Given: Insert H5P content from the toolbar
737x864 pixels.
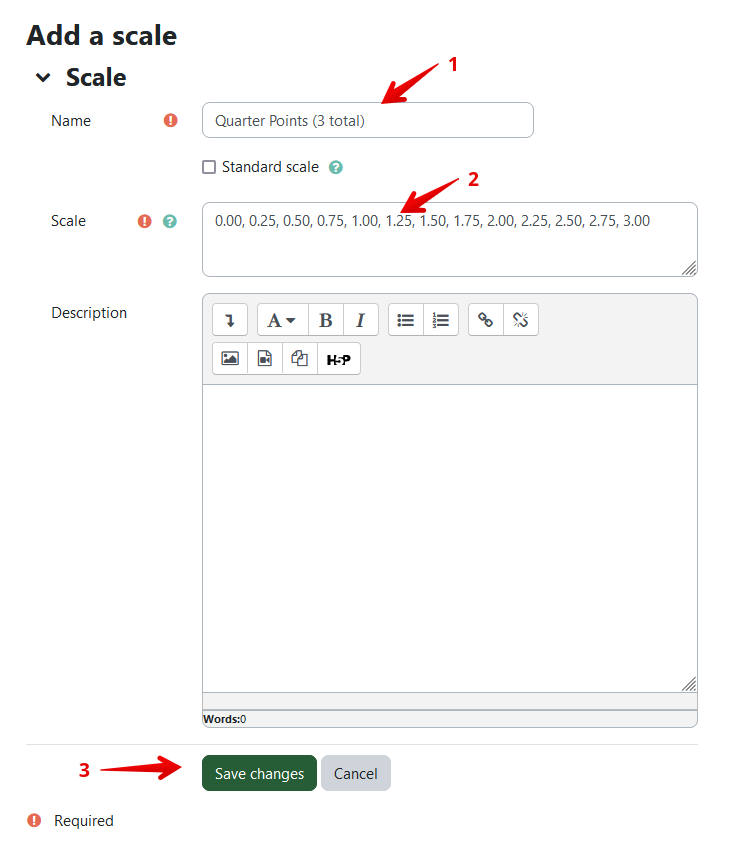Looking at the screenshot, I should click(339, 359).
